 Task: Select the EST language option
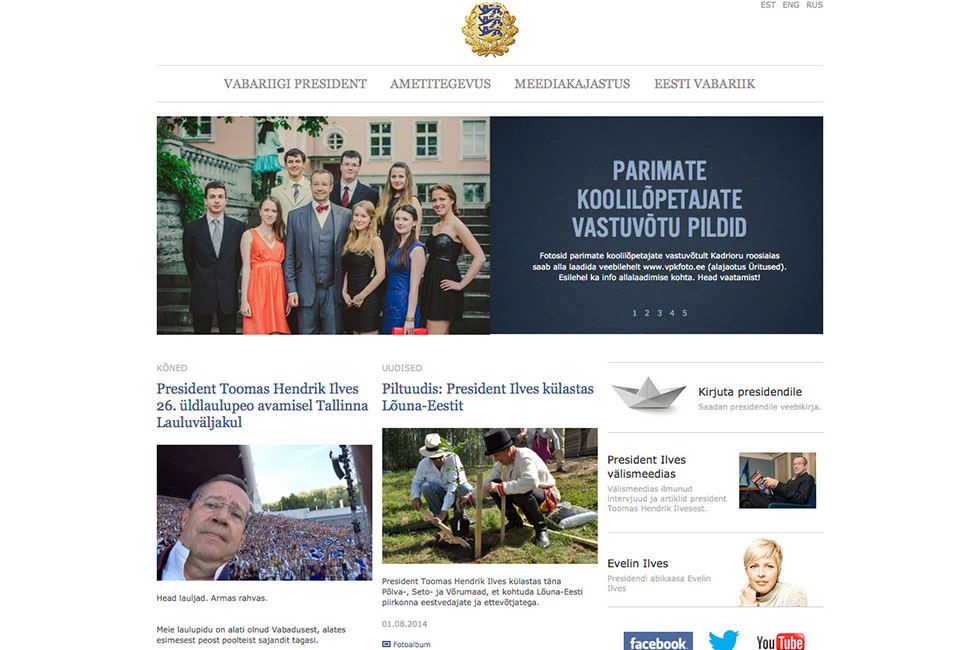(768, 5)
